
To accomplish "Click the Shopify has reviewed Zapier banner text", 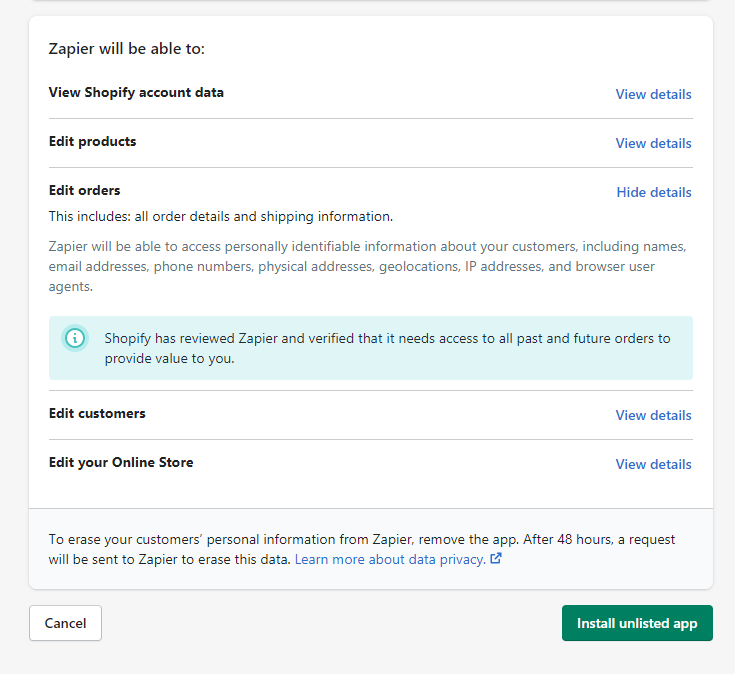I will pyautogui.click(x=387, y=348).
